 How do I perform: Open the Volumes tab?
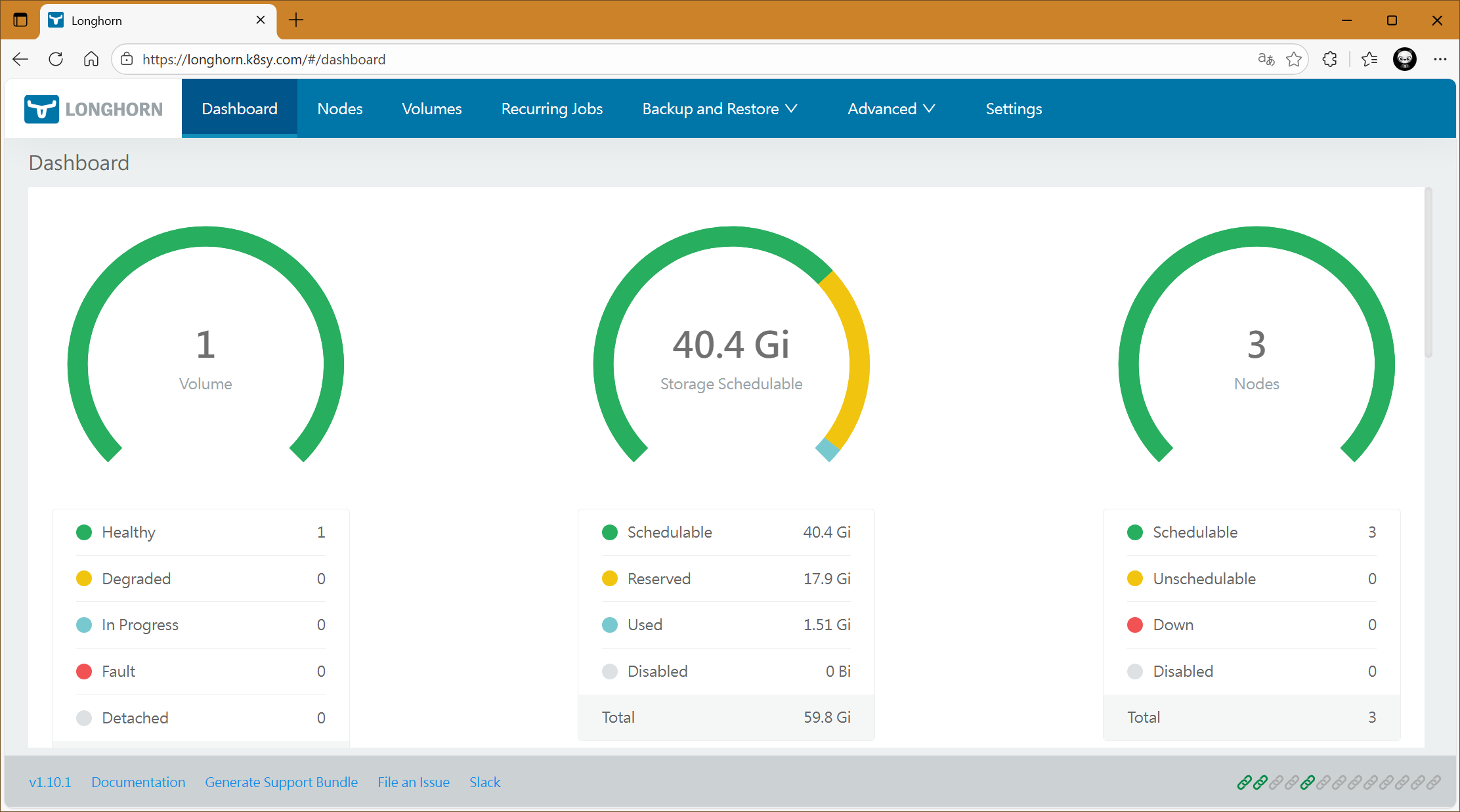(431, 109)
